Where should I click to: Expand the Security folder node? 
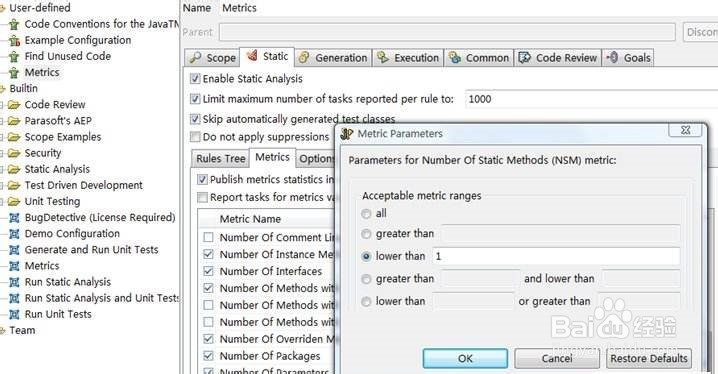point(2,153)
